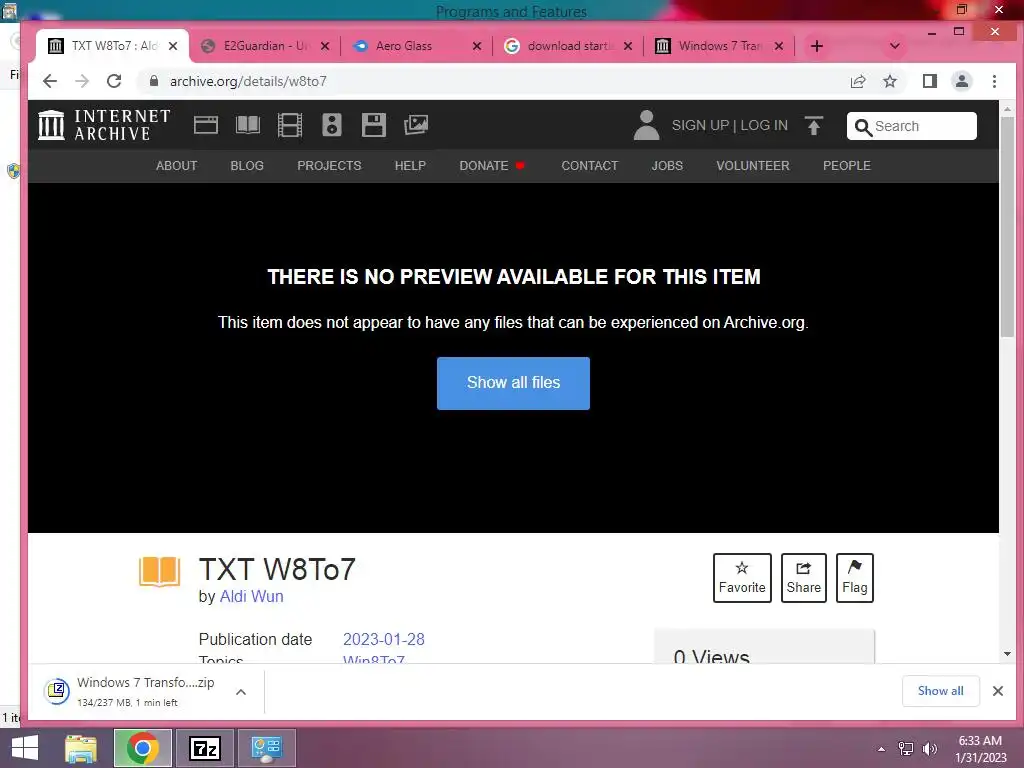Viewport: 1024px width, 768px height.
Task: Show hidden tray icons arrow
Action: pos(882,749)
